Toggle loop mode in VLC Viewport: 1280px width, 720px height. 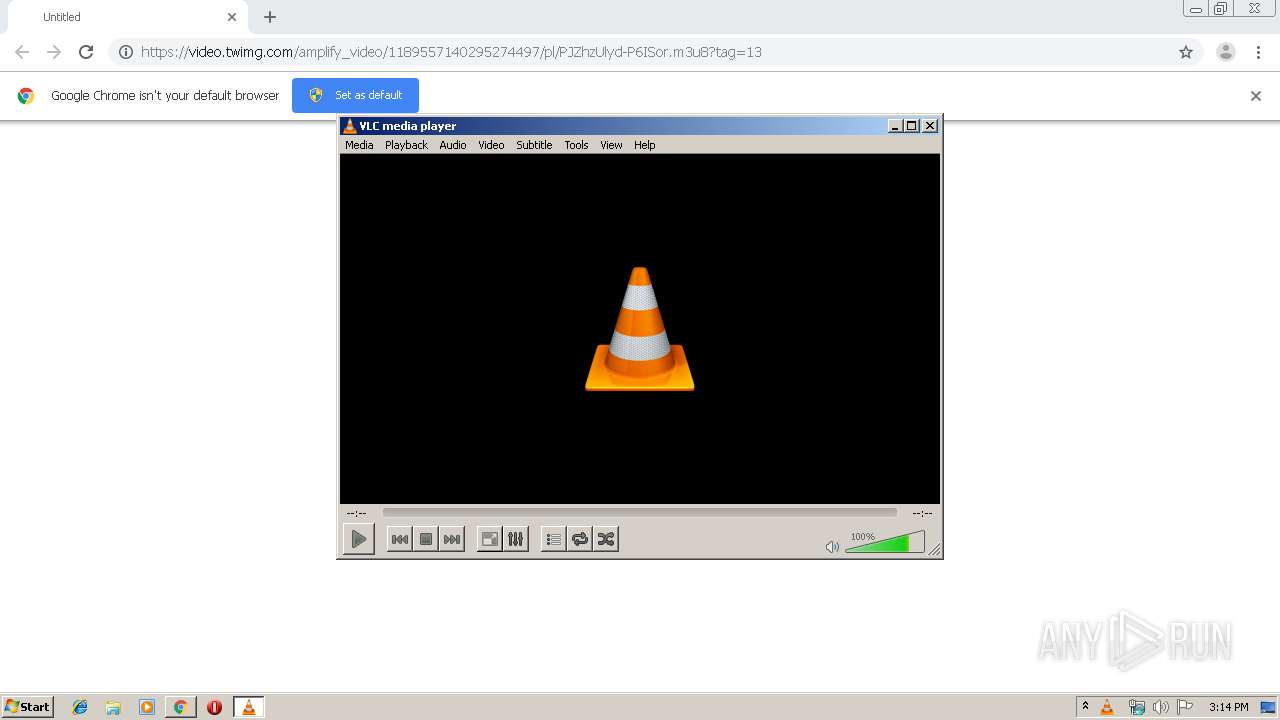click(580, 539)
